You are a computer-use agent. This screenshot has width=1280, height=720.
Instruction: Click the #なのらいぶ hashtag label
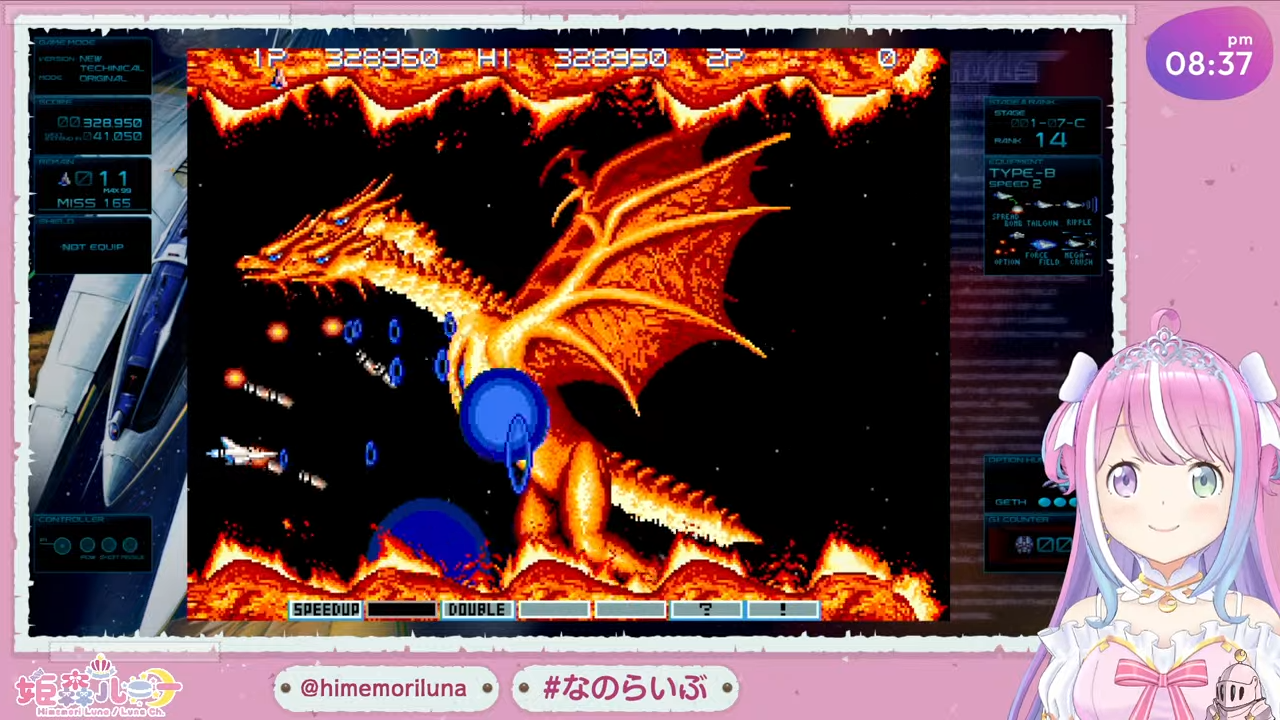[625, 688]
